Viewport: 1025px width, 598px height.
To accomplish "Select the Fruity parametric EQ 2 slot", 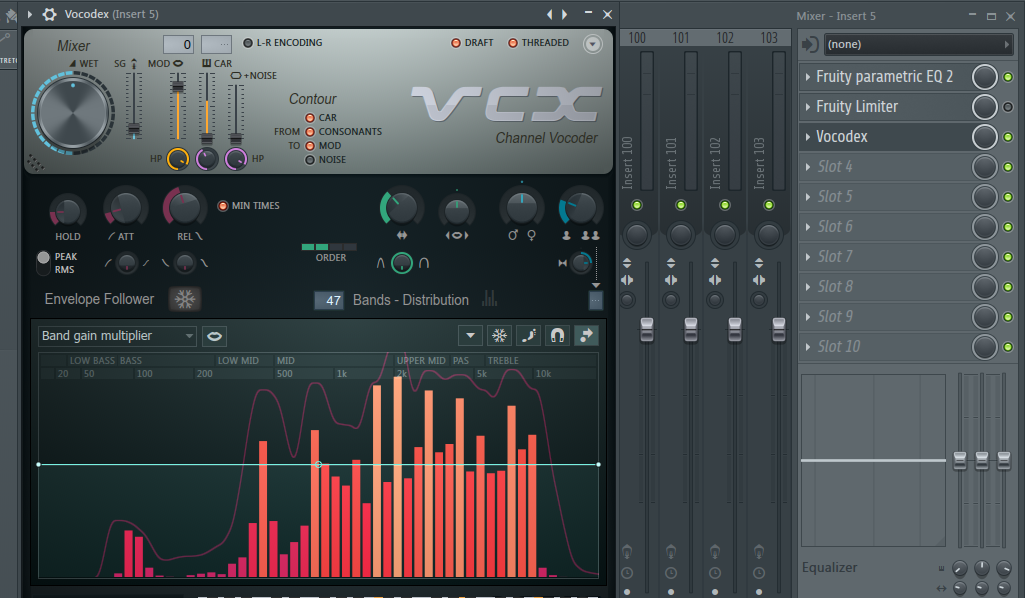I will click(884, 77).
